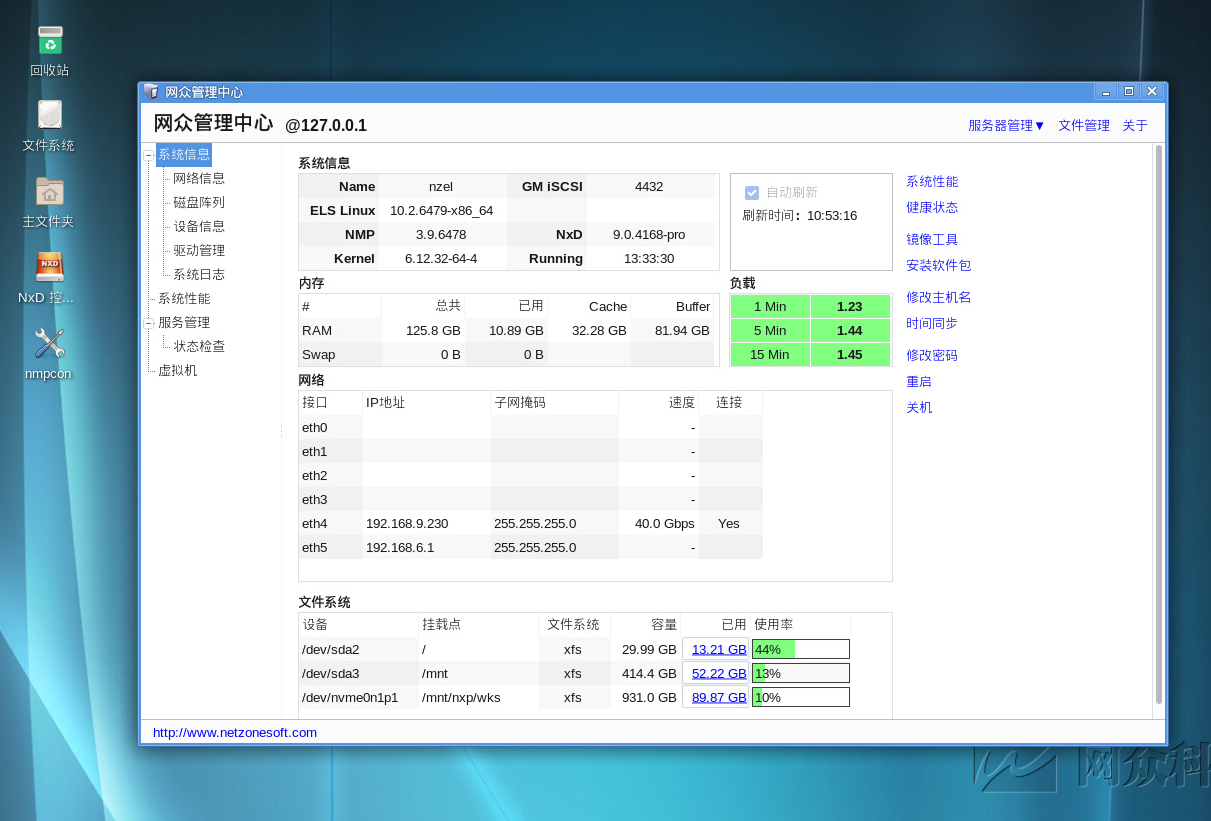The image size is (1211, 821).
Task: Launch the nmpcon tools desktop icon
Action: pos(50,343)
